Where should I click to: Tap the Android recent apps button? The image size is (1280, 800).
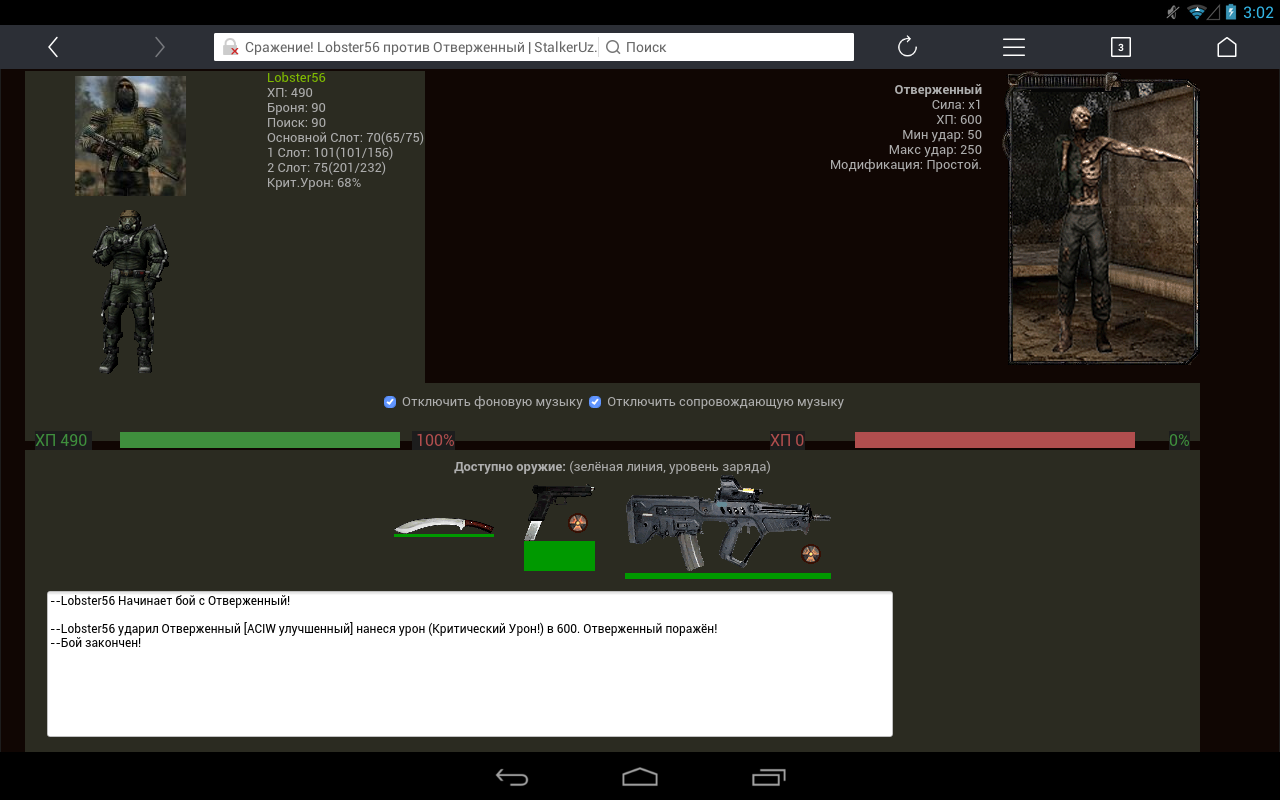coord(768,777)
